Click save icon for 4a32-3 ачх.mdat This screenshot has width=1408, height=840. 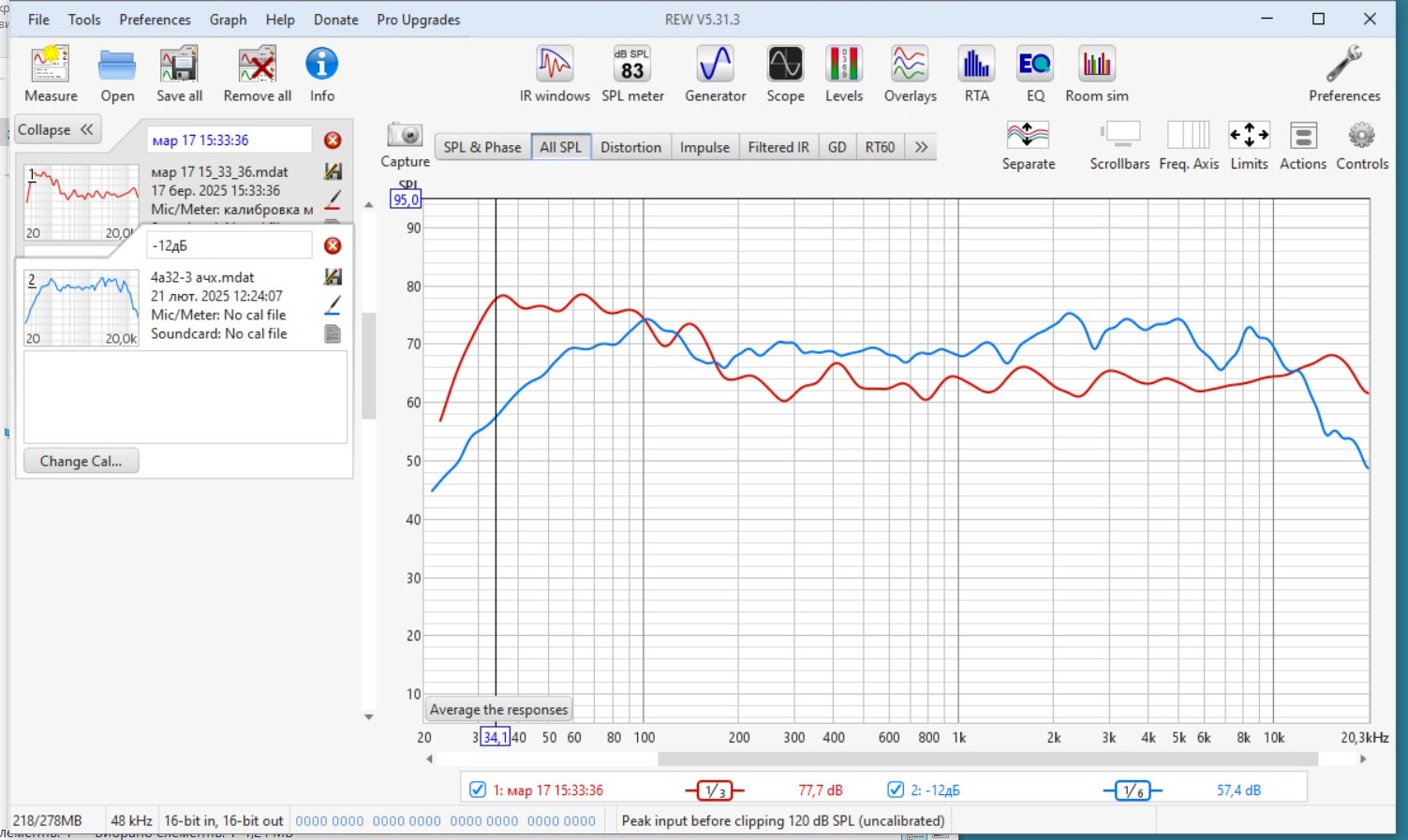point(333,276)
